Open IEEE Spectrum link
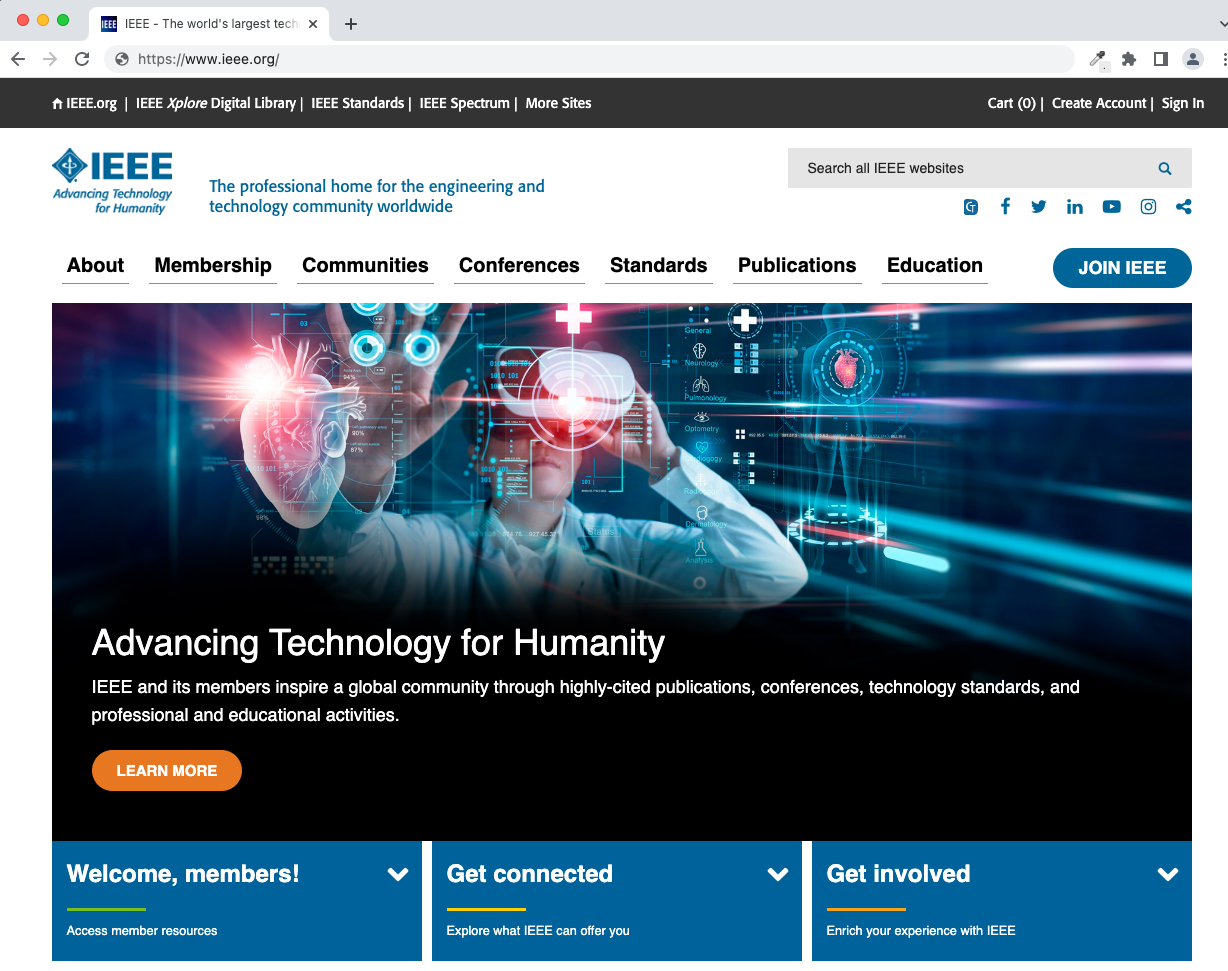The width and height of the screenshot is (1228, 971). pos(465,103)
